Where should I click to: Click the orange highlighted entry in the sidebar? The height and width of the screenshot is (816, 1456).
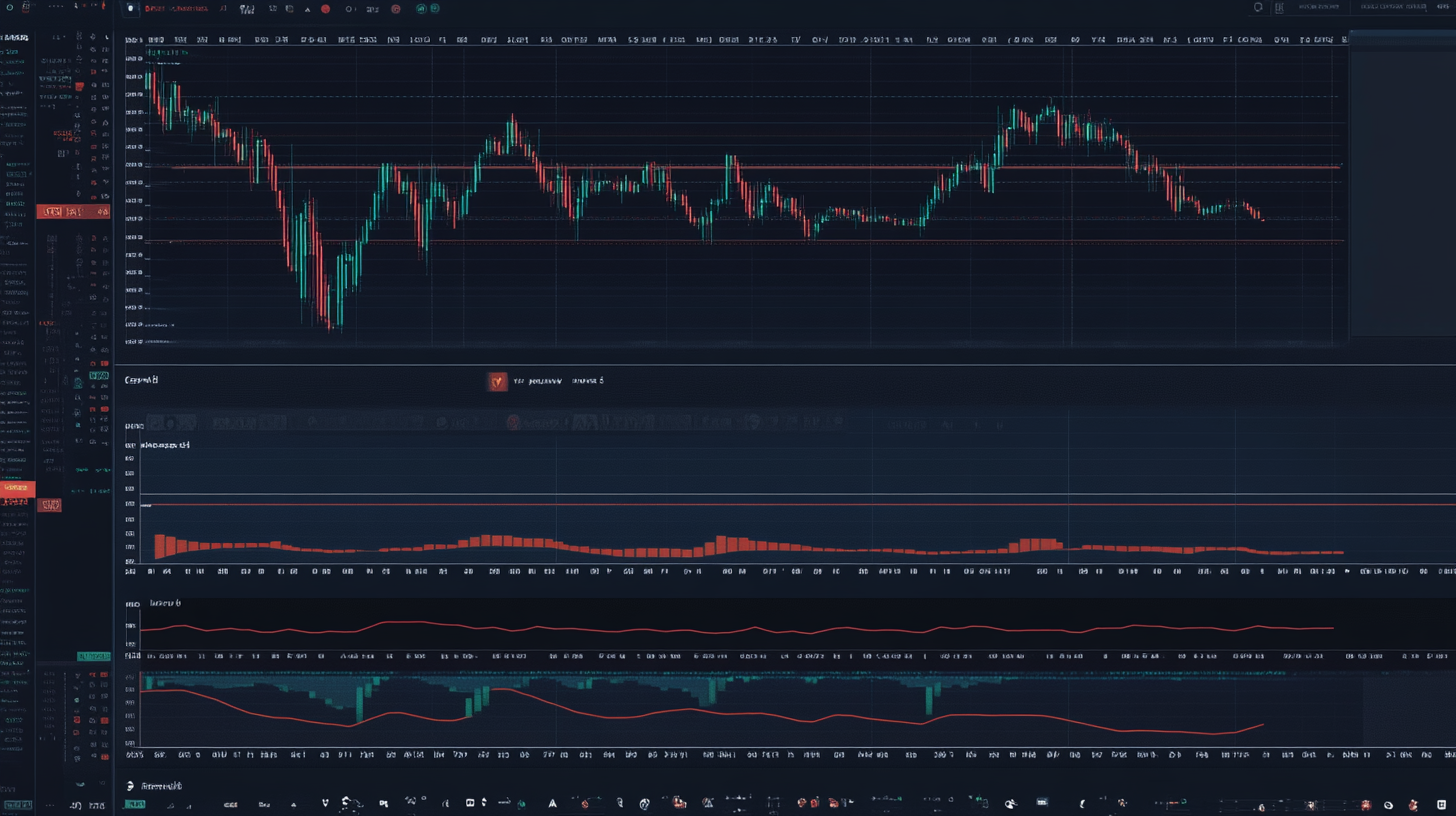16,487
